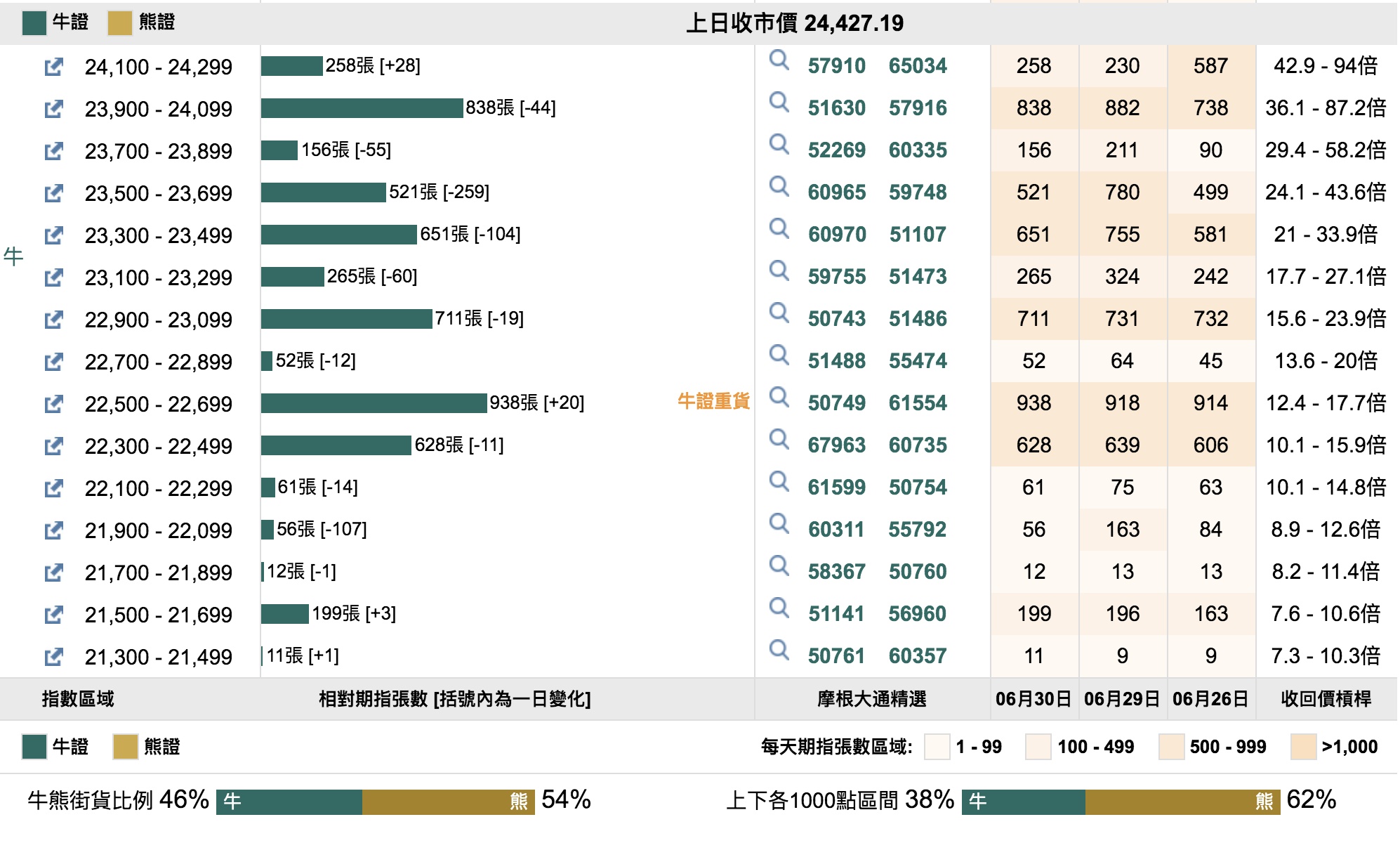Click magnifier icon next to 51141 56960
Viewport: 1400px width, 843px height.
[x=779, y=608]
